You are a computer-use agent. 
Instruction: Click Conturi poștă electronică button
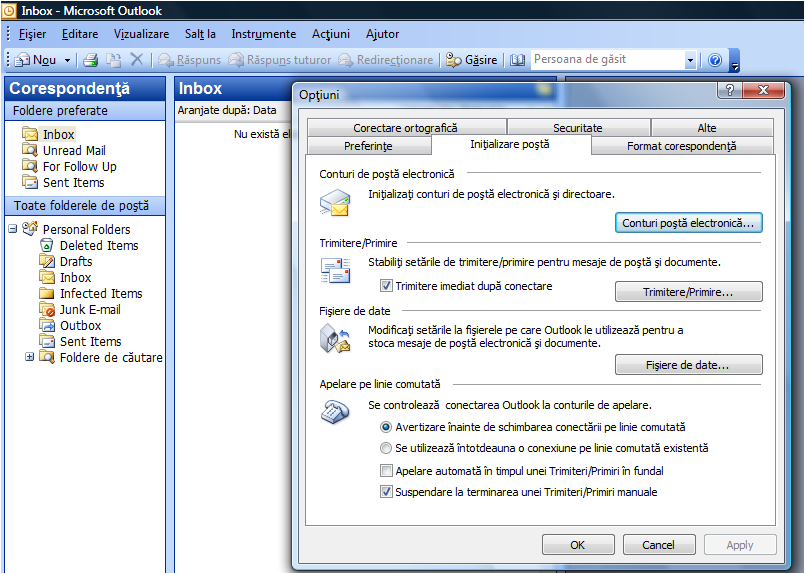688,223
